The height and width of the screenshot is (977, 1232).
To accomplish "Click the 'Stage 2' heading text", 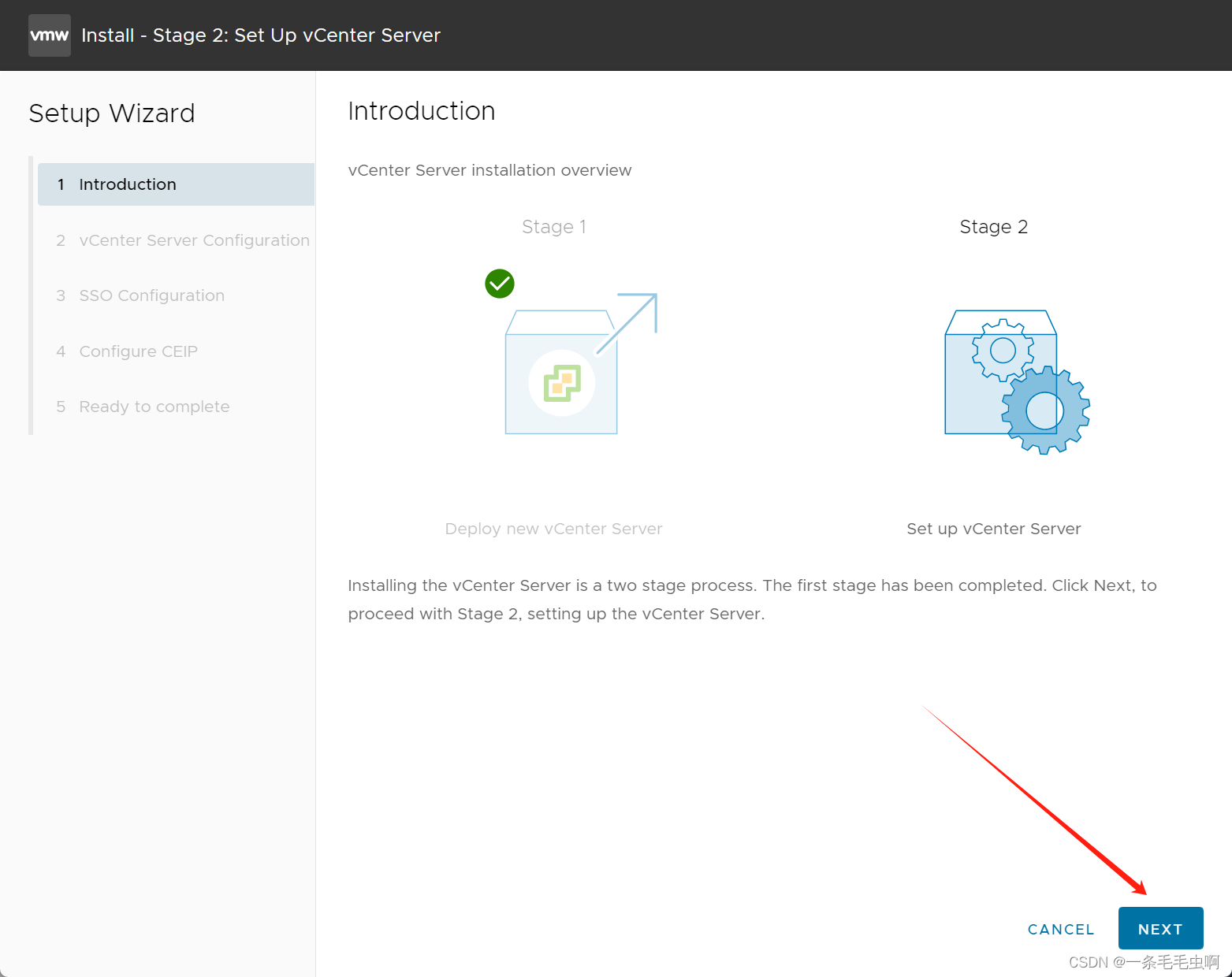I will click(994, 227).
